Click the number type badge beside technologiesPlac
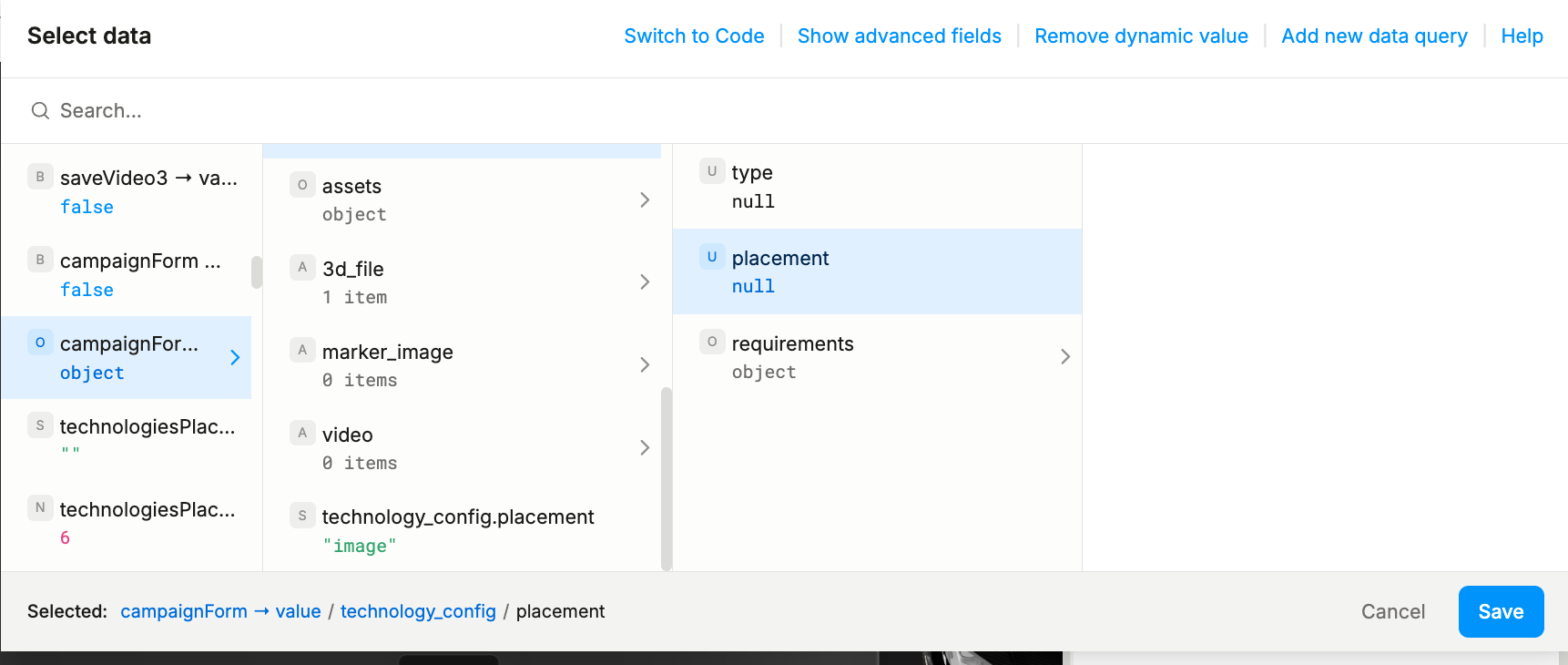Screen dimensions: 1568x665 tap(40, 508)
